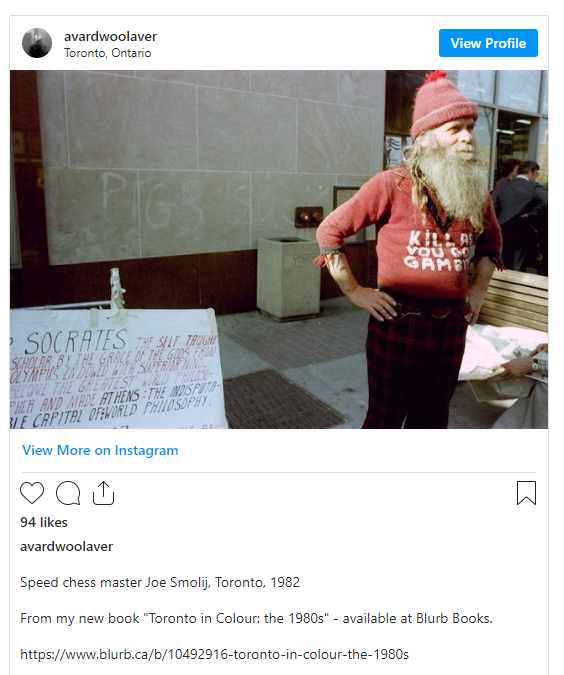The height and width of the screenshot is (675, 564).
Task: Click the Socrates sign in the photo
Action: pos(116,369)
